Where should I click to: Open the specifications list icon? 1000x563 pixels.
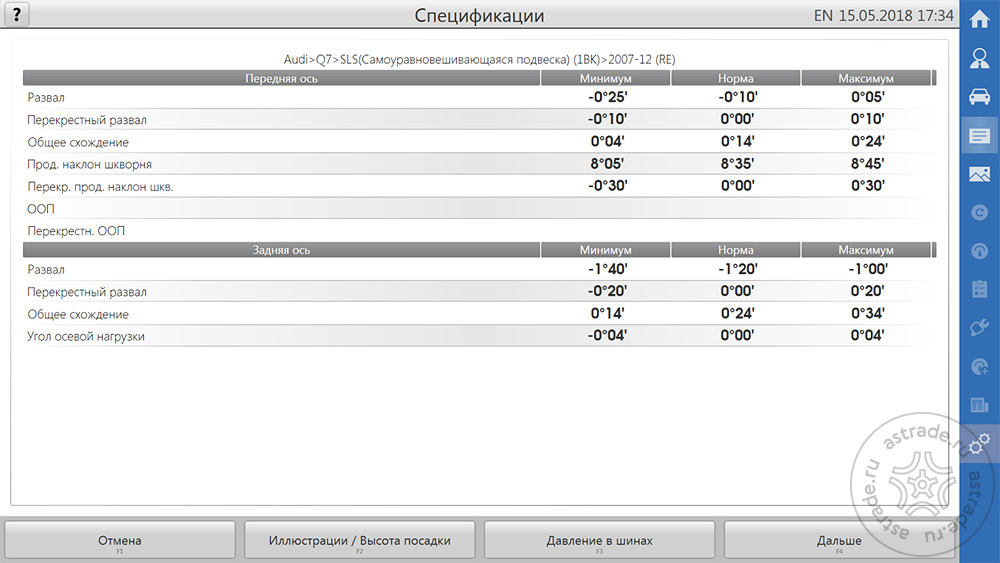[x=980, y=136]
